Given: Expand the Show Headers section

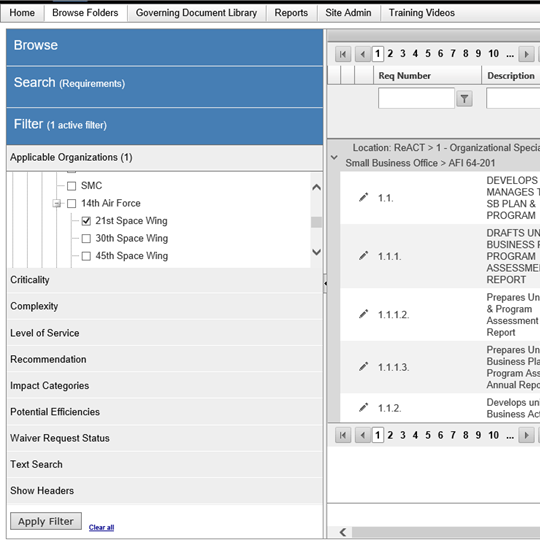Looking at the screenshot, I should coord(165,490).
